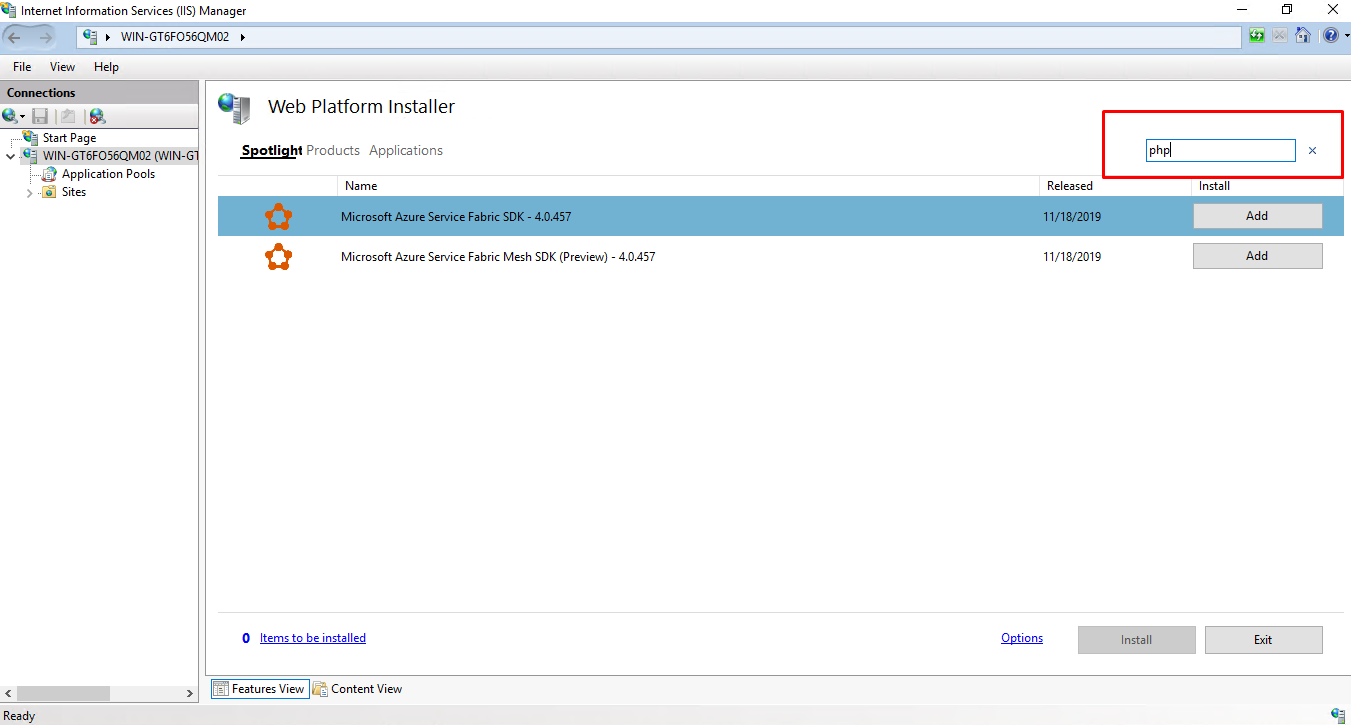Click the address bar path WIN-GT6FO56QM02
The width and height of the screenshot is (1351, 725).
click(x=175, y=37)
